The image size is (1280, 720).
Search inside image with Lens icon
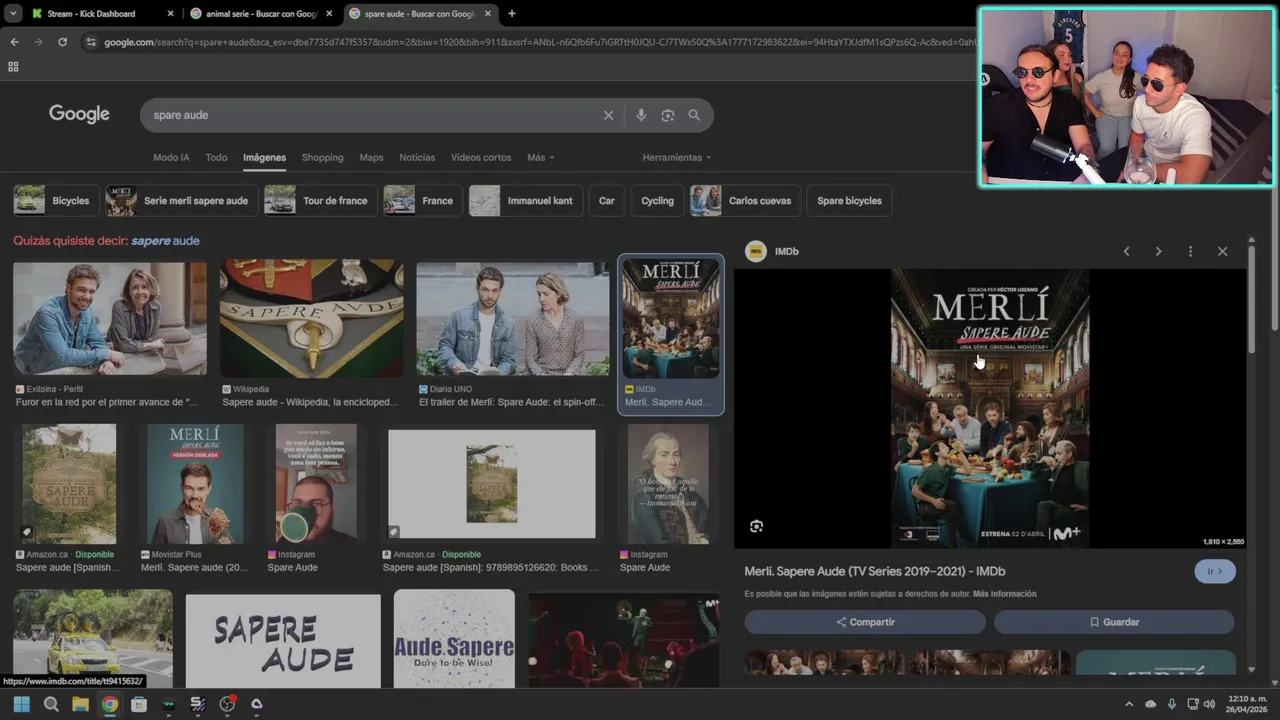(x=756, y=526)
